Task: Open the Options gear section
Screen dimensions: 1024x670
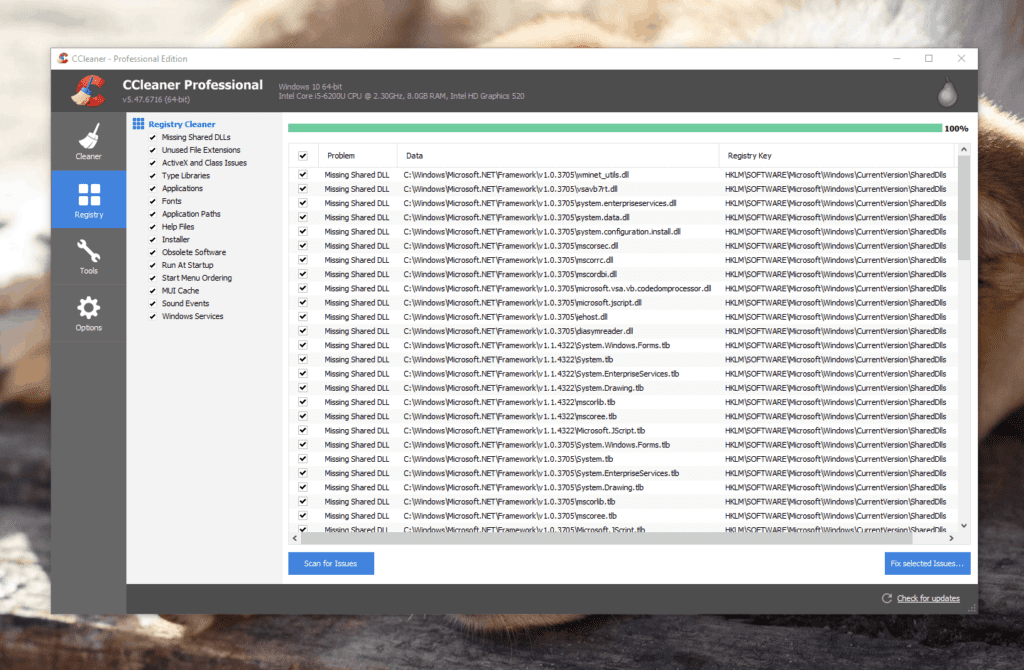Action: tap(88, 313)
